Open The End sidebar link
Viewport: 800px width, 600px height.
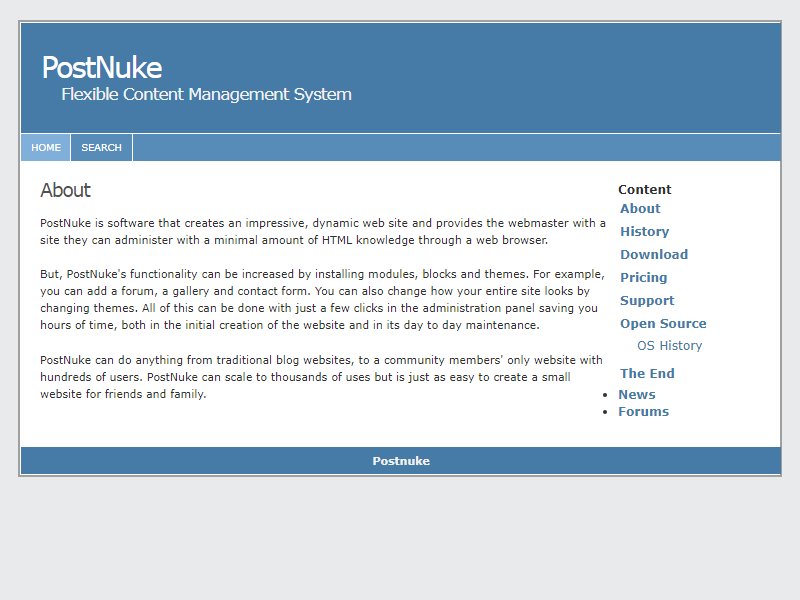(647, 373)
